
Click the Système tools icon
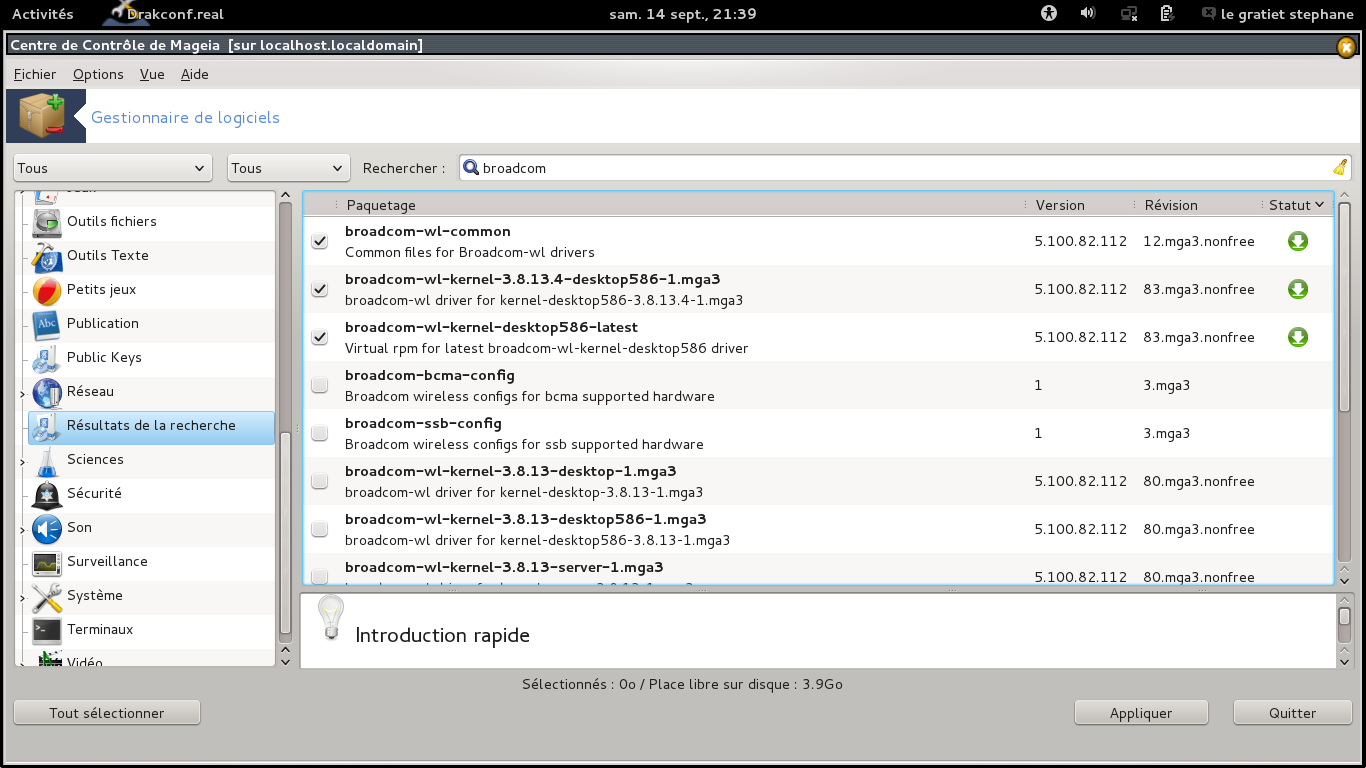[47, 596]
